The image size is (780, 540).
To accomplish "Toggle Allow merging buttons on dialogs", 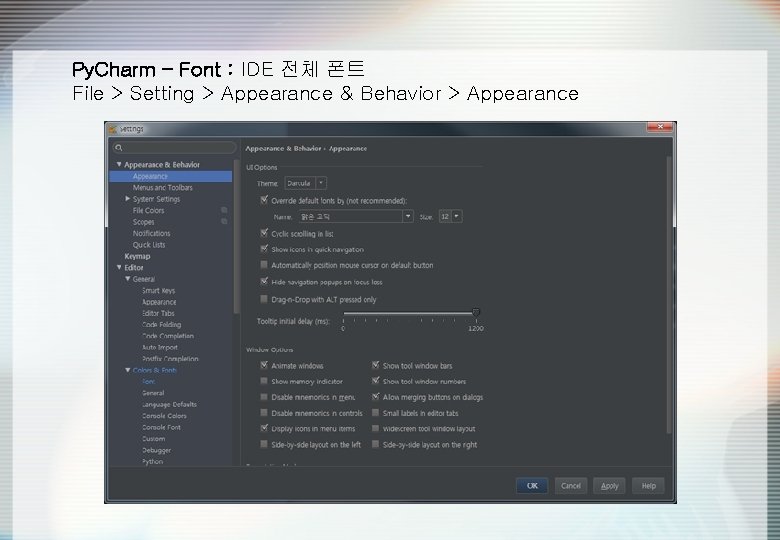I will 376,397.
